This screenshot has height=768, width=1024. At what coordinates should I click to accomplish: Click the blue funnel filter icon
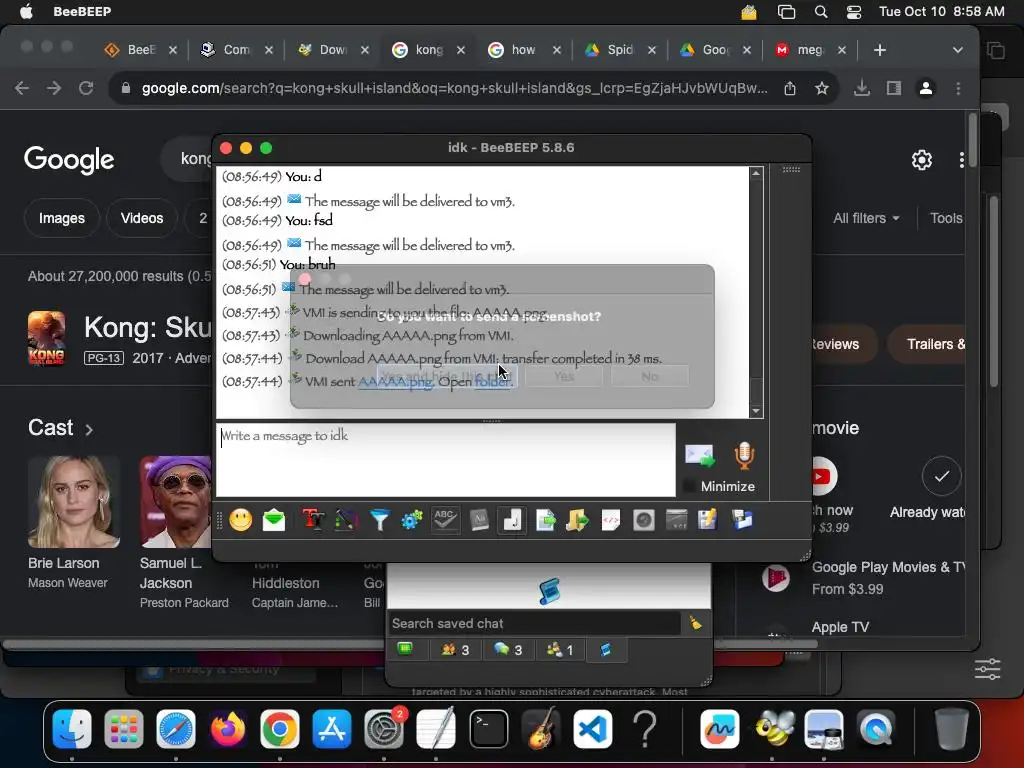pos(379,520)
